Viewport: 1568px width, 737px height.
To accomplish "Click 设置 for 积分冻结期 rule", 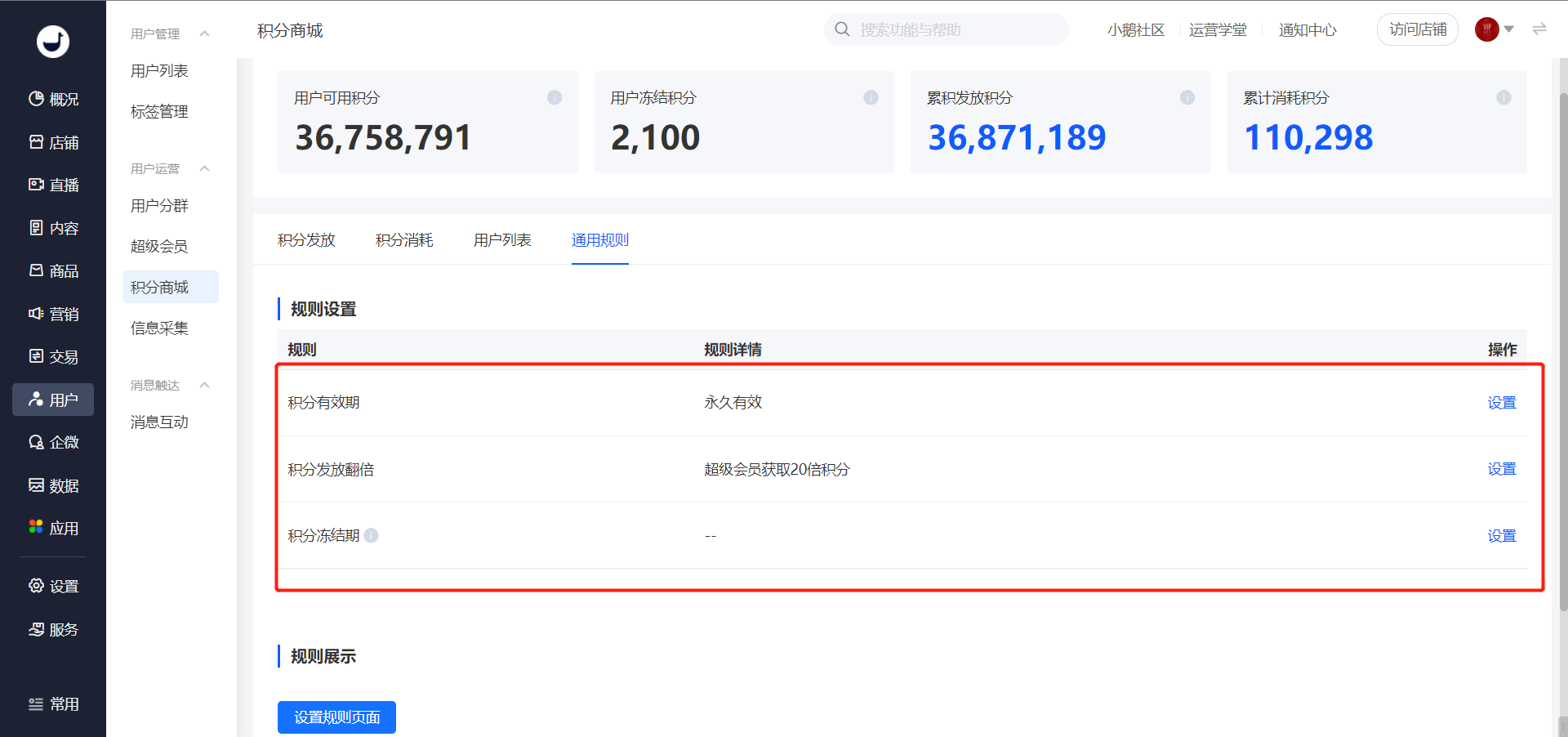I will pos(1502,535).
